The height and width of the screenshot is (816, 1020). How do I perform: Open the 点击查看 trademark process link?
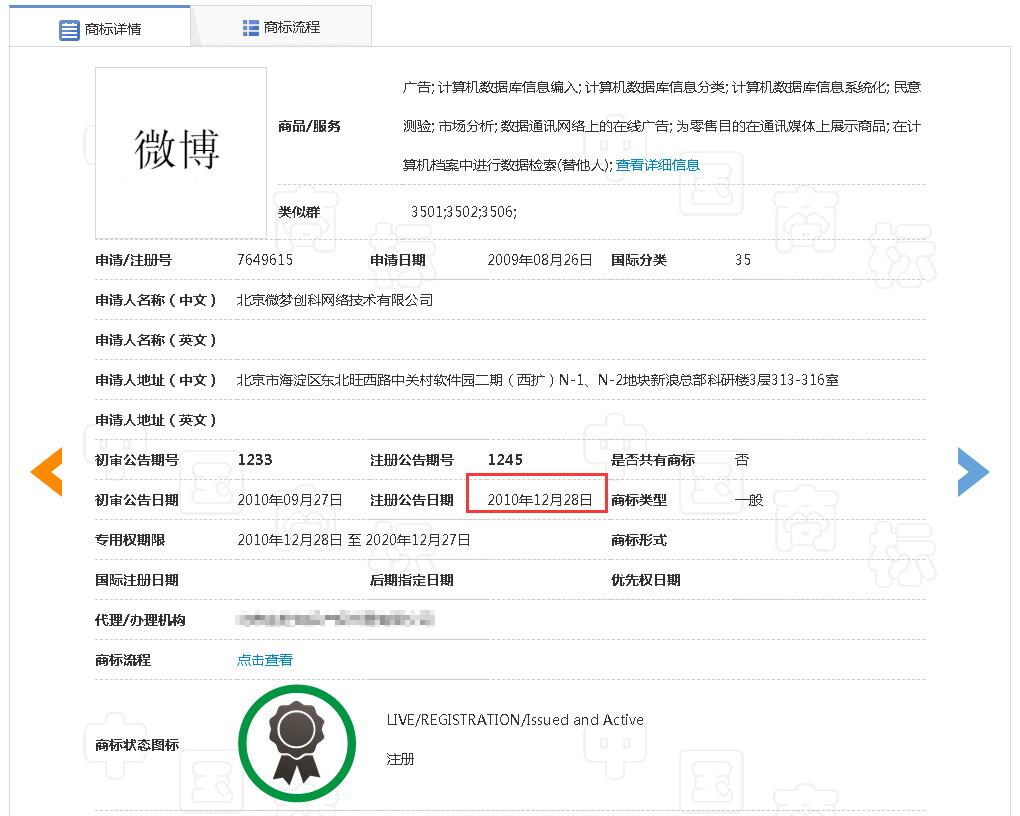(265, 660)
